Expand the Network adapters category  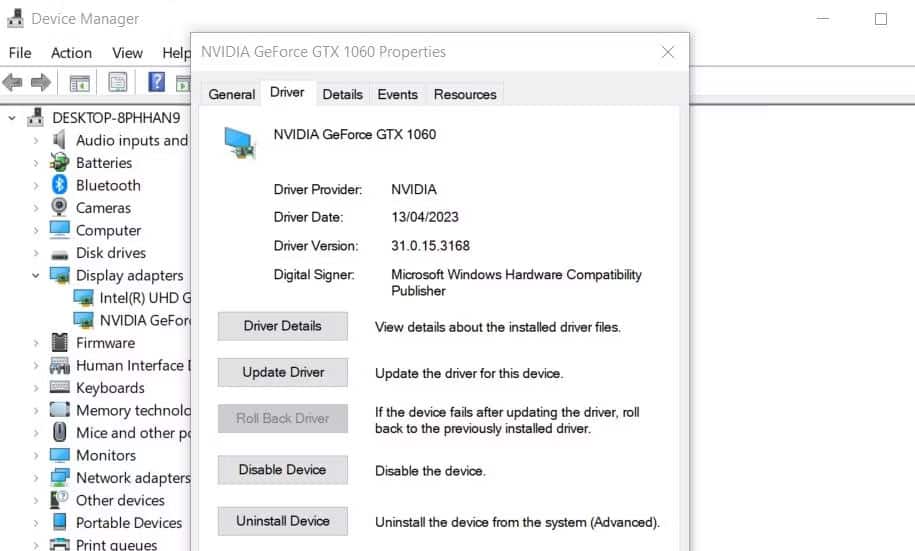(x=36, y=478)
